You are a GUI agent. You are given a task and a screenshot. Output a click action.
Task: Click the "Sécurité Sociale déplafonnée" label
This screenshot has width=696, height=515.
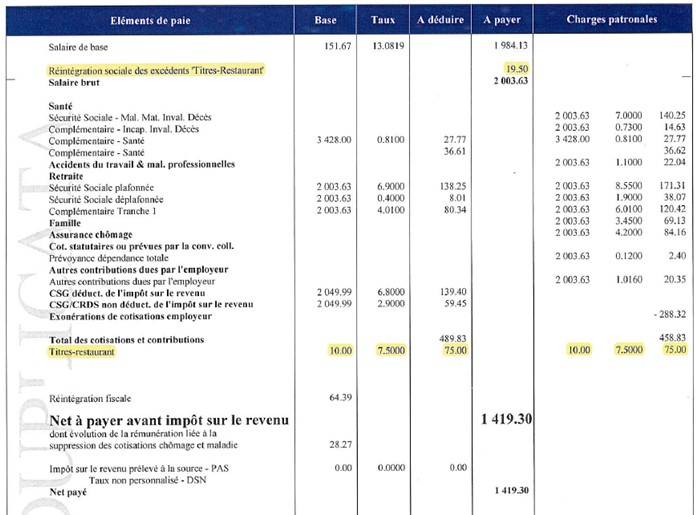[106, 199]
